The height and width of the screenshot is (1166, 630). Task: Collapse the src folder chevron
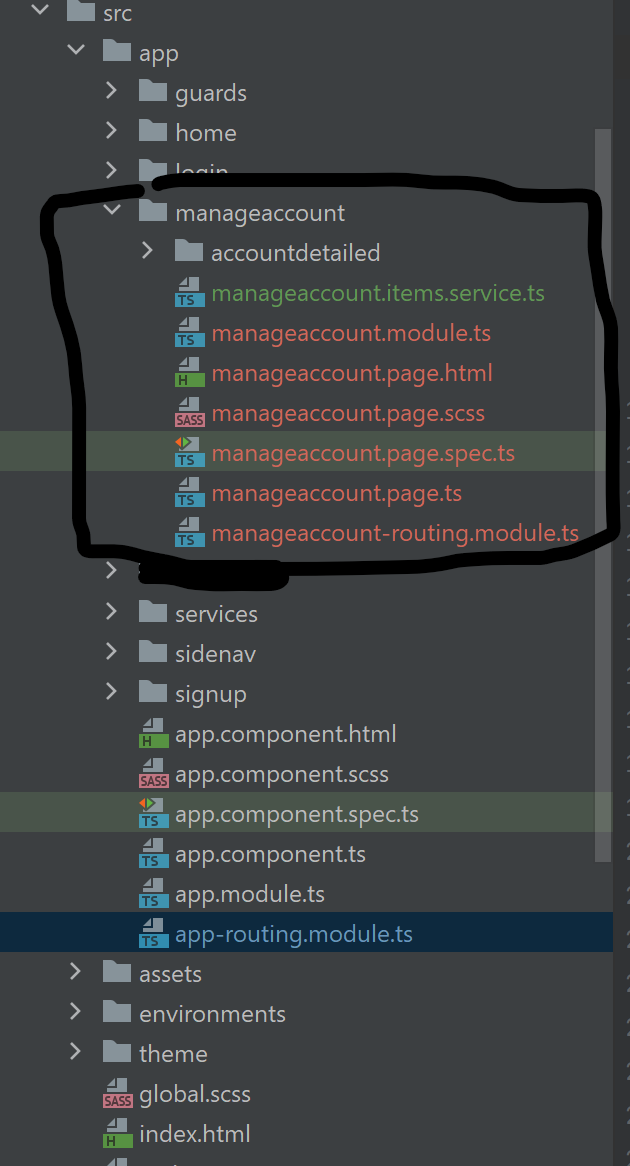coord(39,11)
